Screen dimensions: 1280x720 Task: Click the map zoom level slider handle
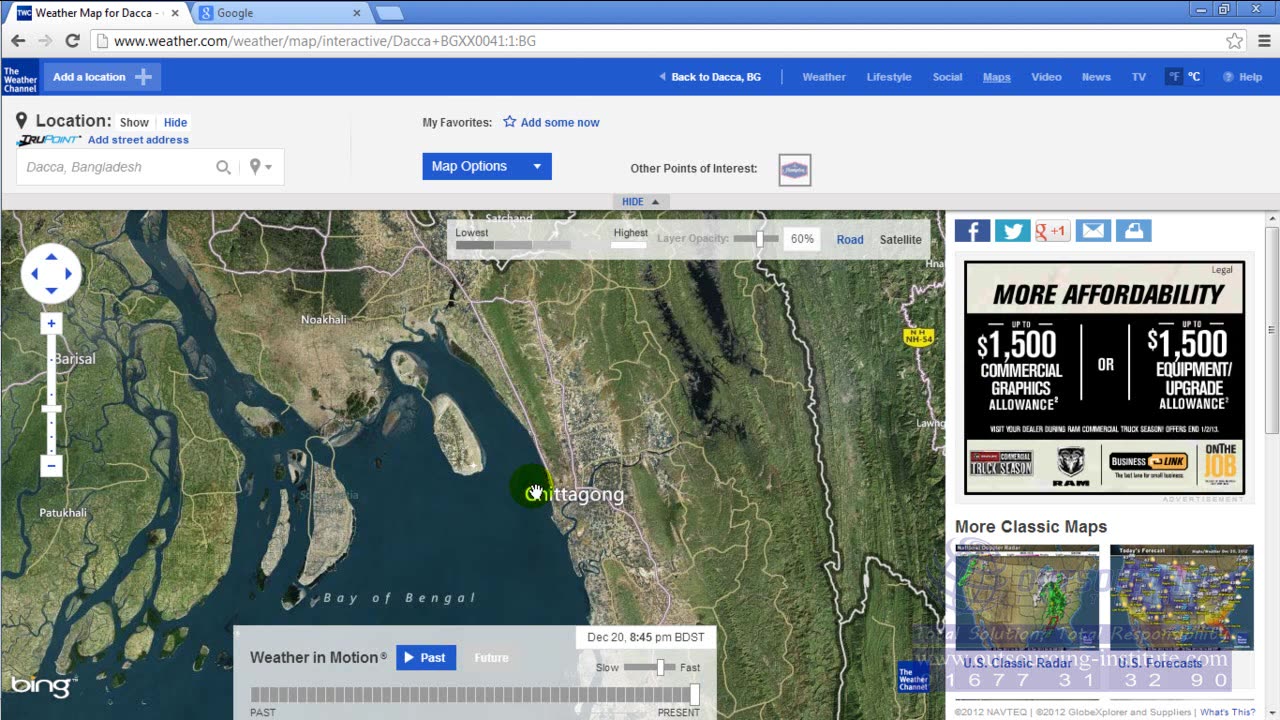[x=51, y=409]
